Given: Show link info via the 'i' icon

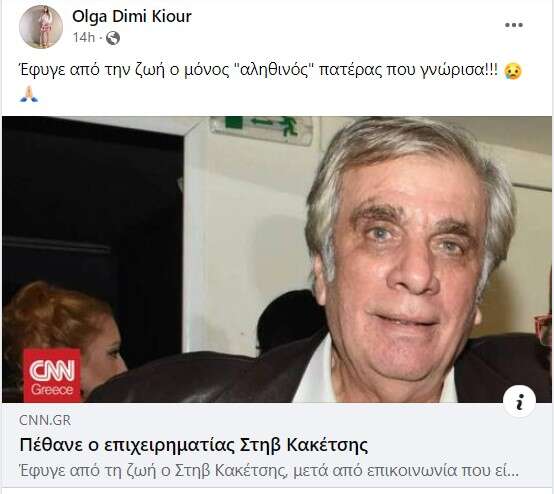Looking at the screenshot, I should 519,402.
